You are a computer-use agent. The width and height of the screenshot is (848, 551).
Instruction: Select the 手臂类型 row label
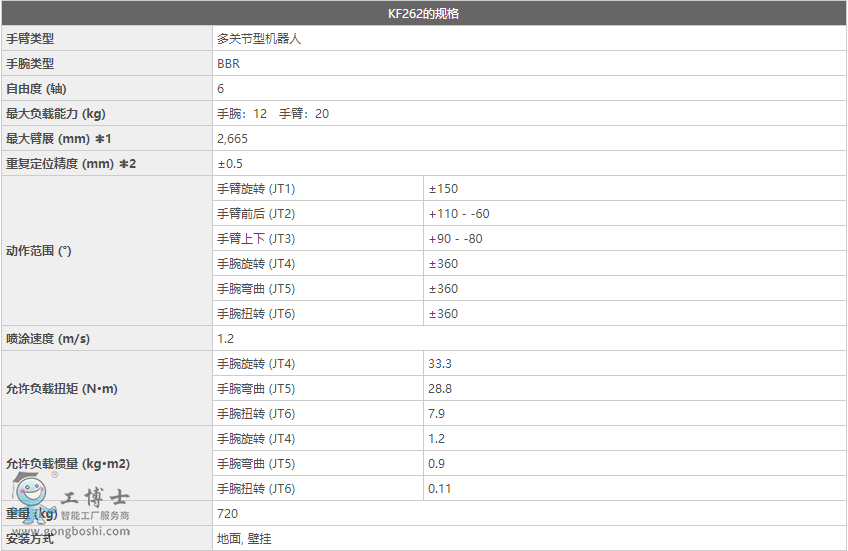tap(31, 39)
